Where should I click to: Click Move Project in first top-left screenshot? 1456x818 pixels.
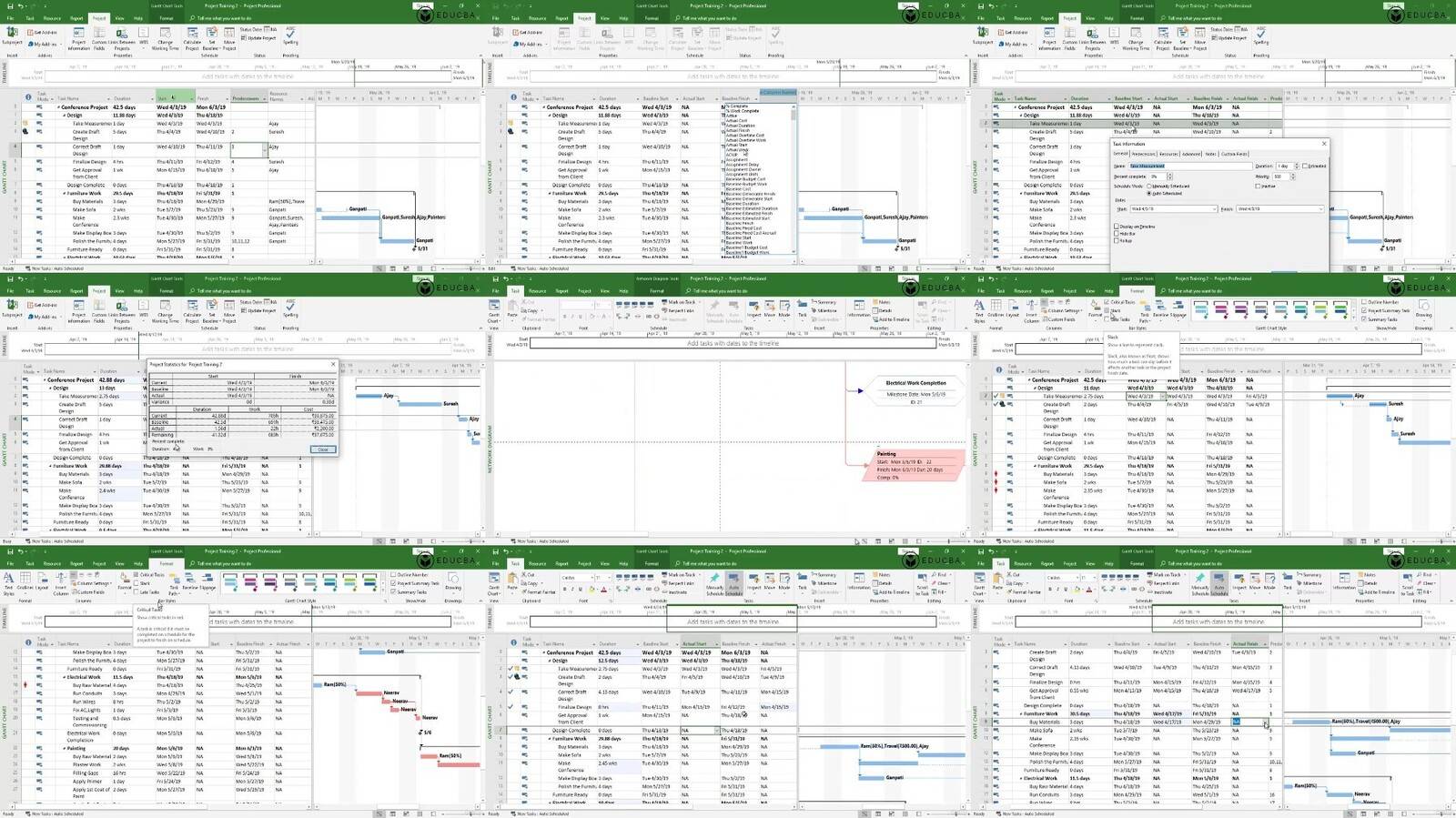229,36
